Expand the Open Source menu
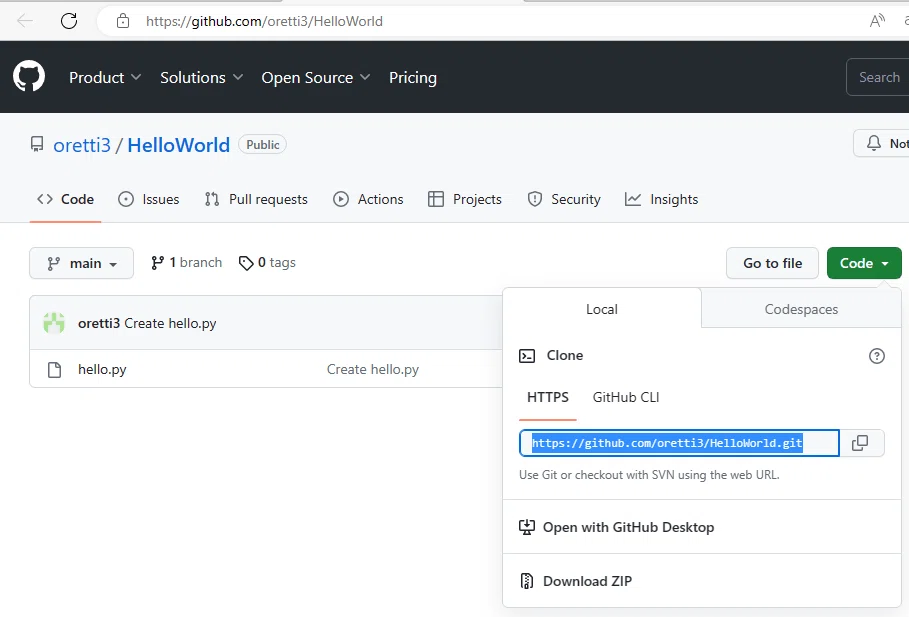The height and width of the screenshot is (617, 909). (x=315, y=77)
